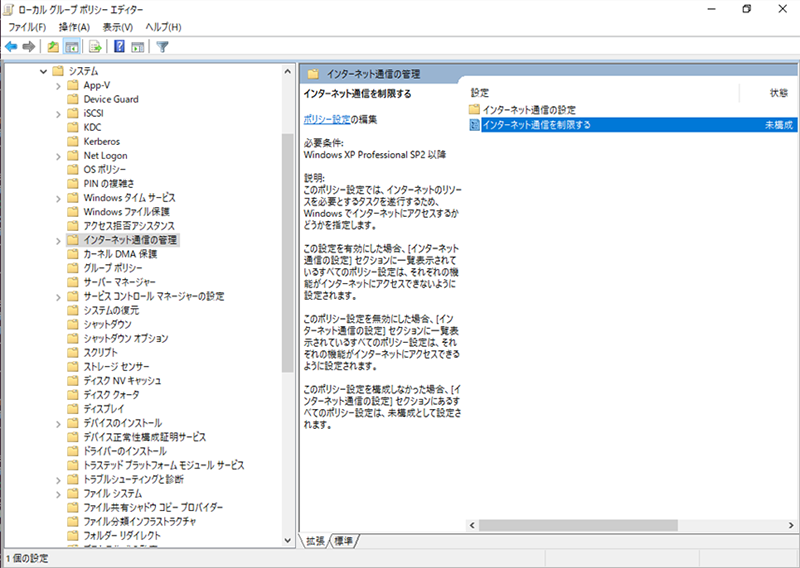This screenshot has width=800, height=568.
Task: Select OS ポリシー folder
Action: point(105,169)
